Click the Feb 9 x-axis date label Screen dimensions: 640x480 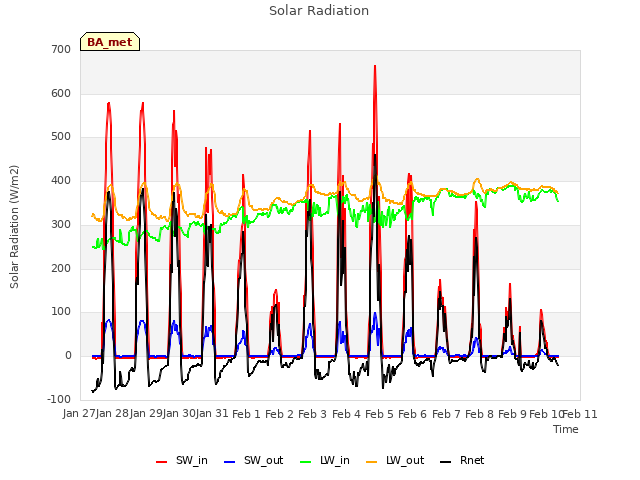click(x=513, y=414)
